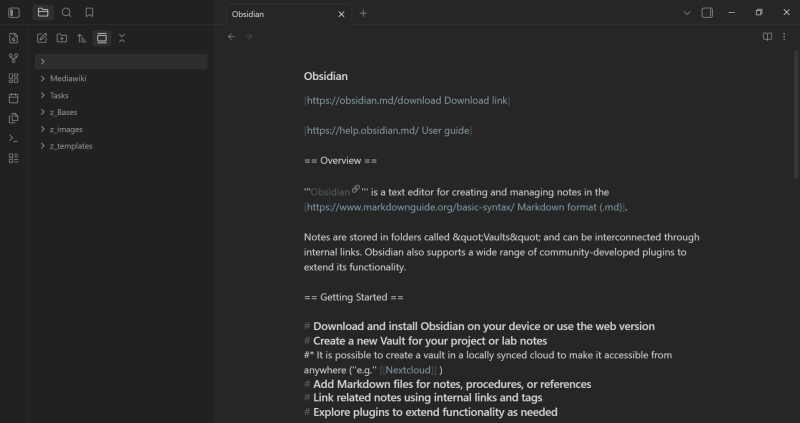Expand the Mediawiki folder chevron
The height and width of the screenshot is (423, 800).
pos(43,78)
